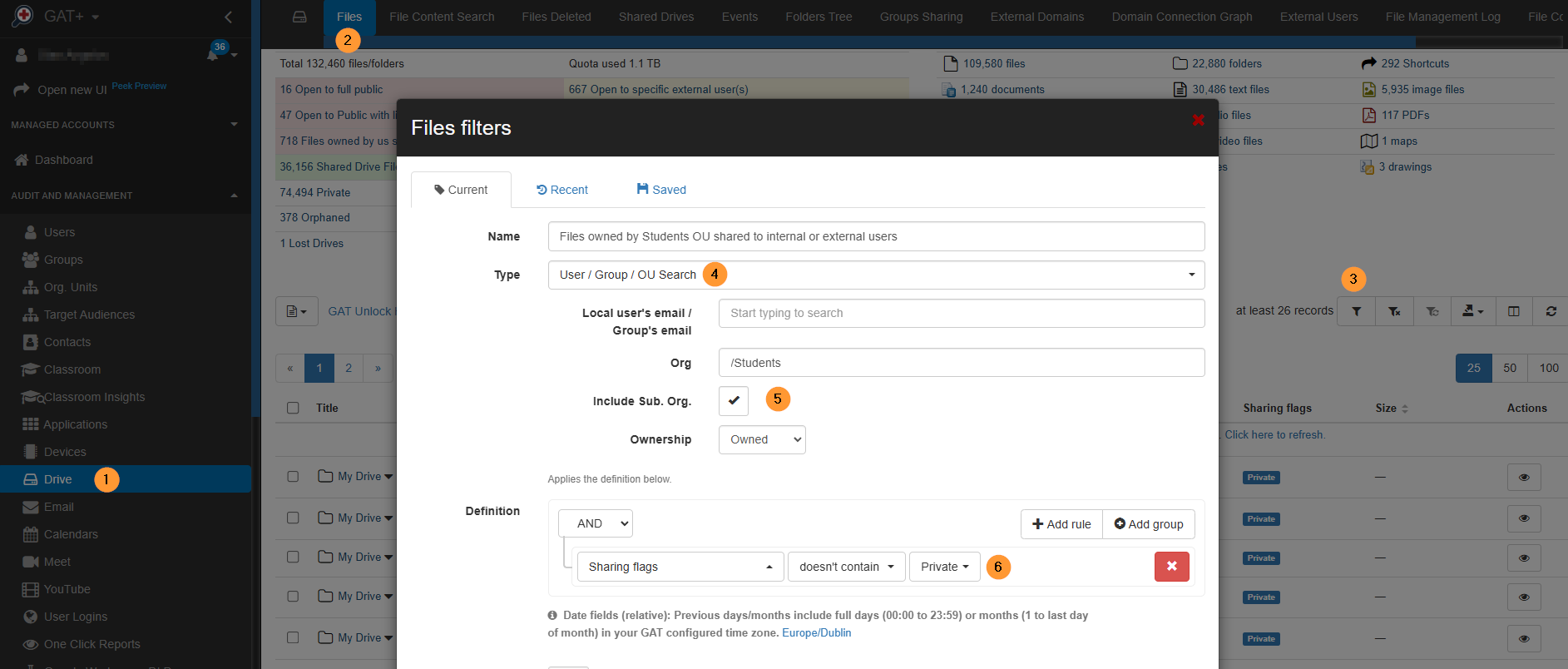Image resolution: width=1568 pixels, height=669 pixels.
Task: Clear filter with funnel-x icon
Action: coord(1394,311)
